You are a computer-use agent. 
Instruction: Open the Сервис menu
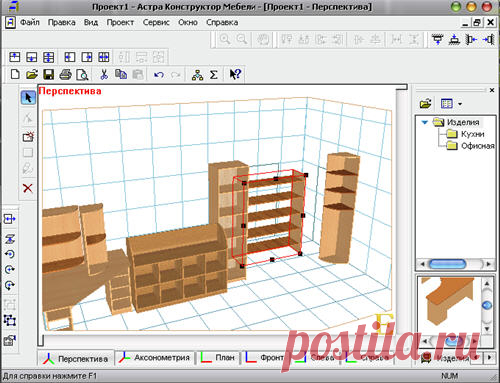point(156,23)
